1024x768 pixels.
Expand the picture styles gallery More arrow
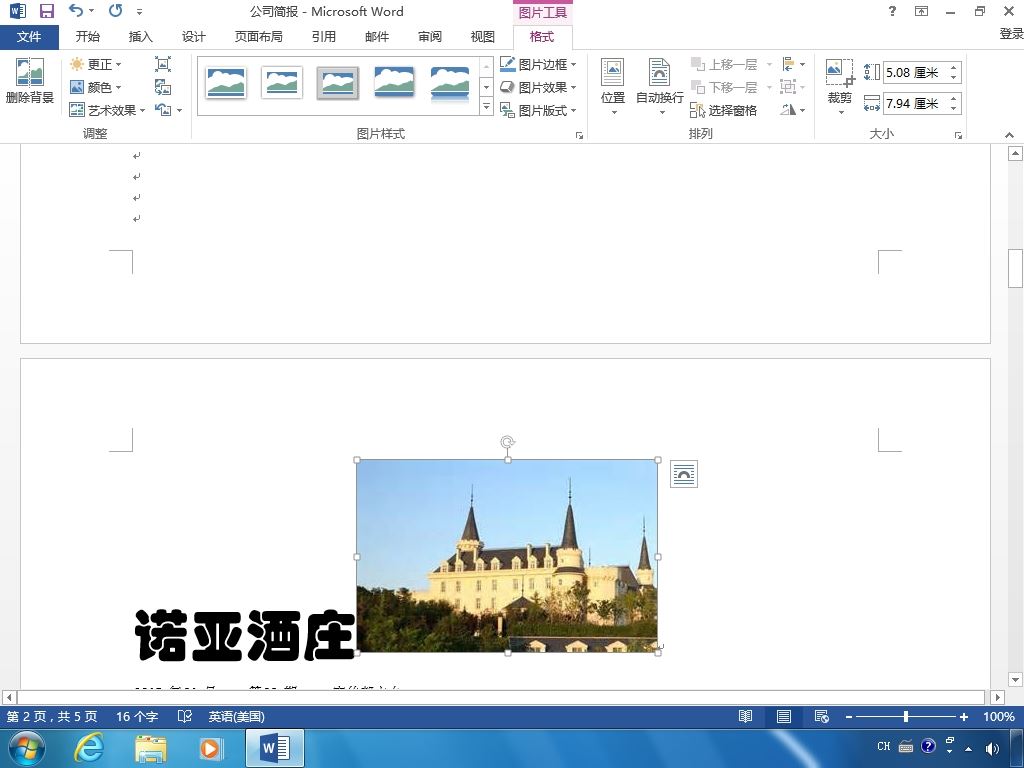pyautogui.click(x=487, y=106)
